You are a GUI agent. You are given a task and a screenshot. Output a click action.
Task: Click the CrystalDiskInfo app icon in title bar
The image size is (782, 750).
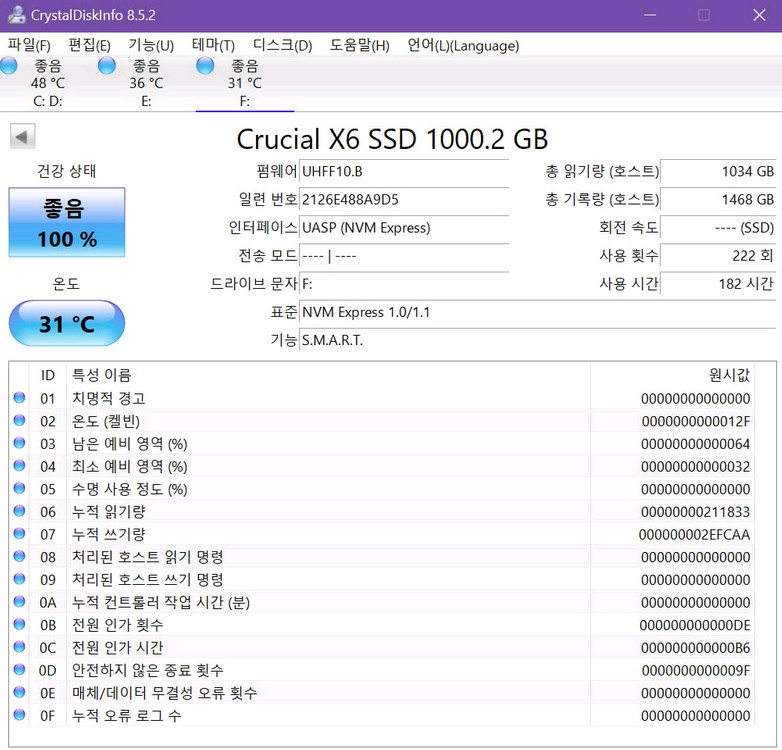point(16,14)
